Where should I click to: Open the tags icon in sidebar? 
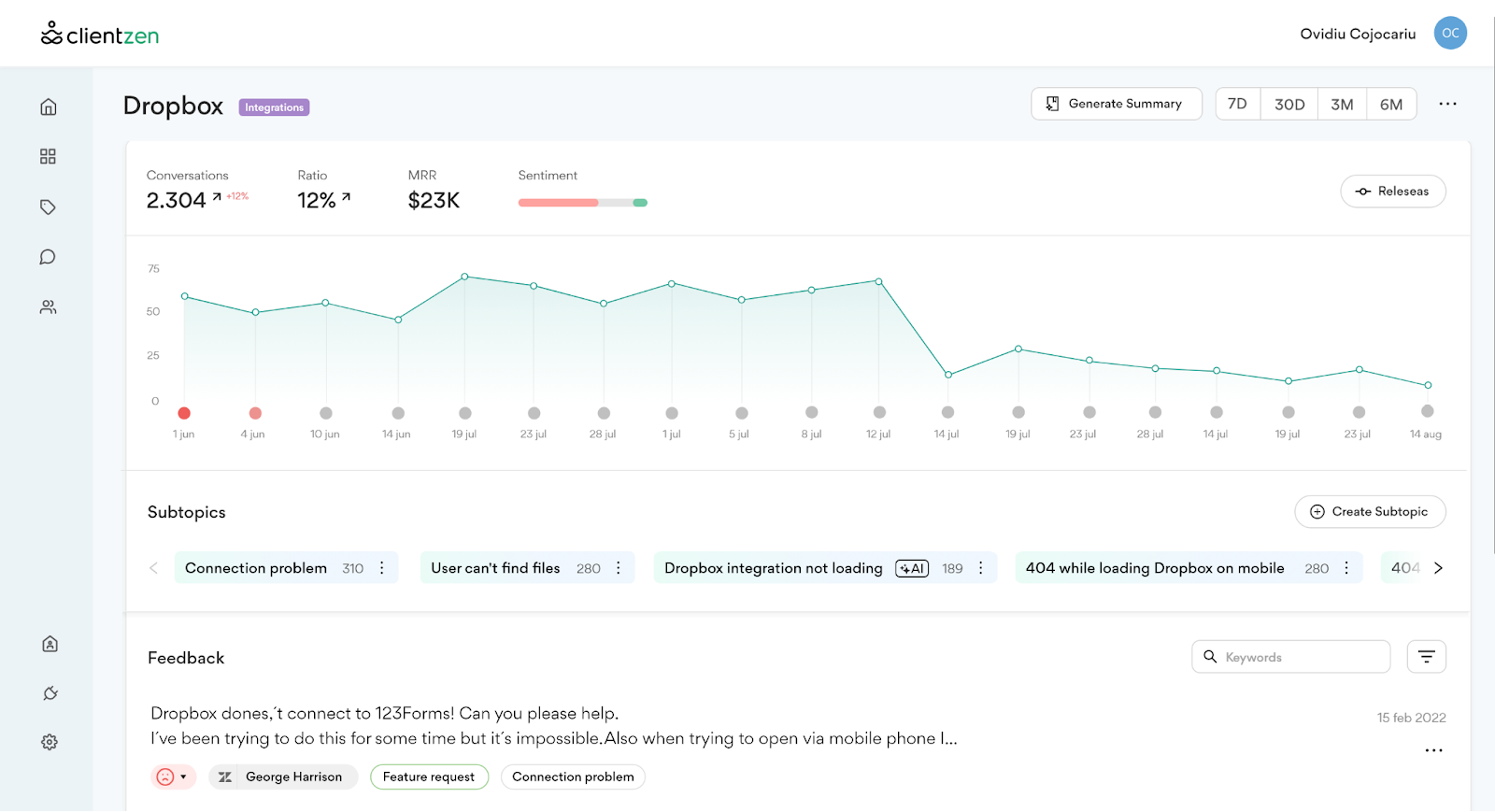[49, 207]
